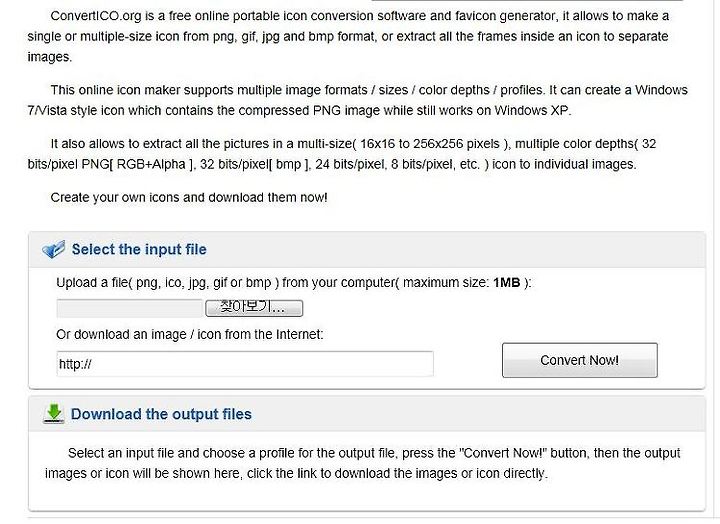Click the Select the input file heading
This screenshot has height=524, width=720.
[x=139, y=249]
